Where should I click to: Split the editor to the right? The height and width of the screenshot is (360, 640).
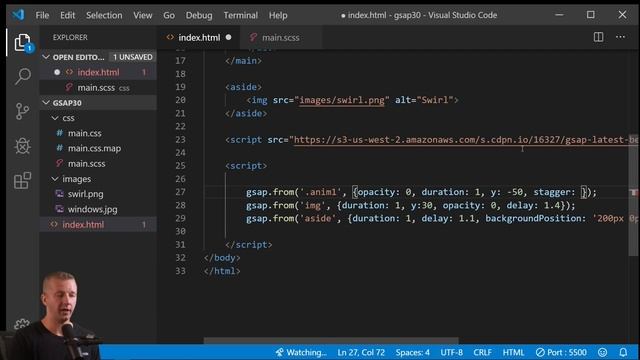[x=598, y=37]
